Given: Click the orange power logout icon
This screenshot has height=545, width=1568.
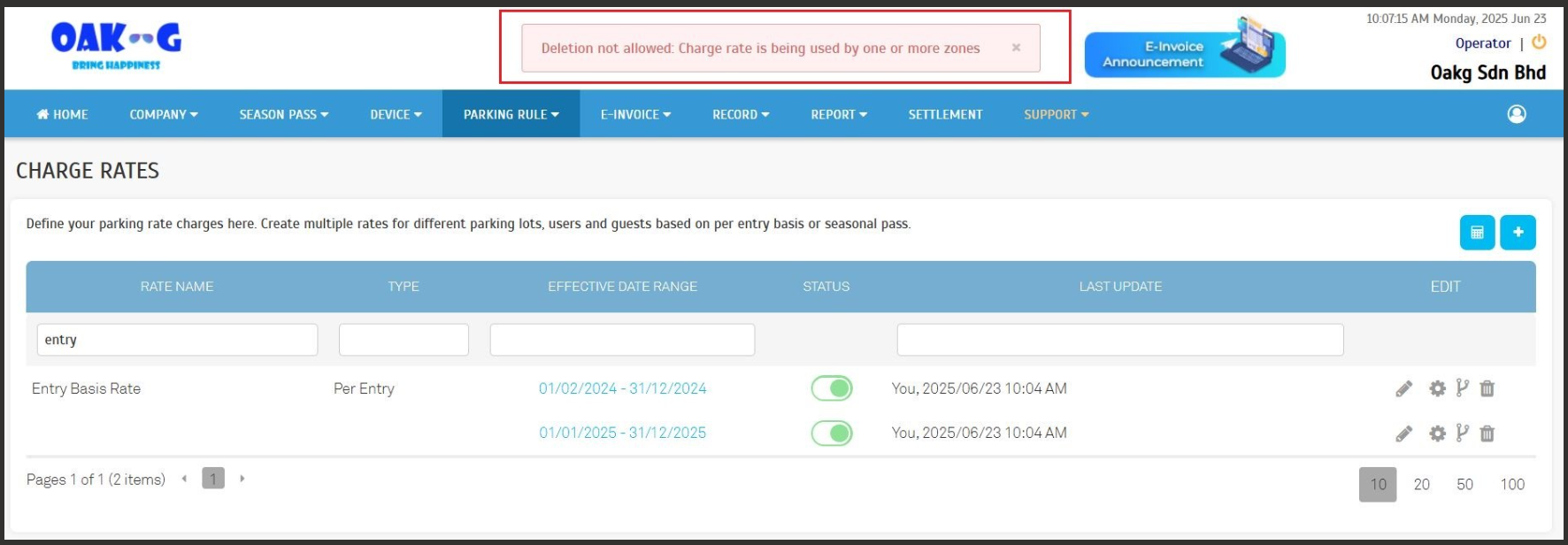Looking at the screenshot, I should (x=1539, y=42).
